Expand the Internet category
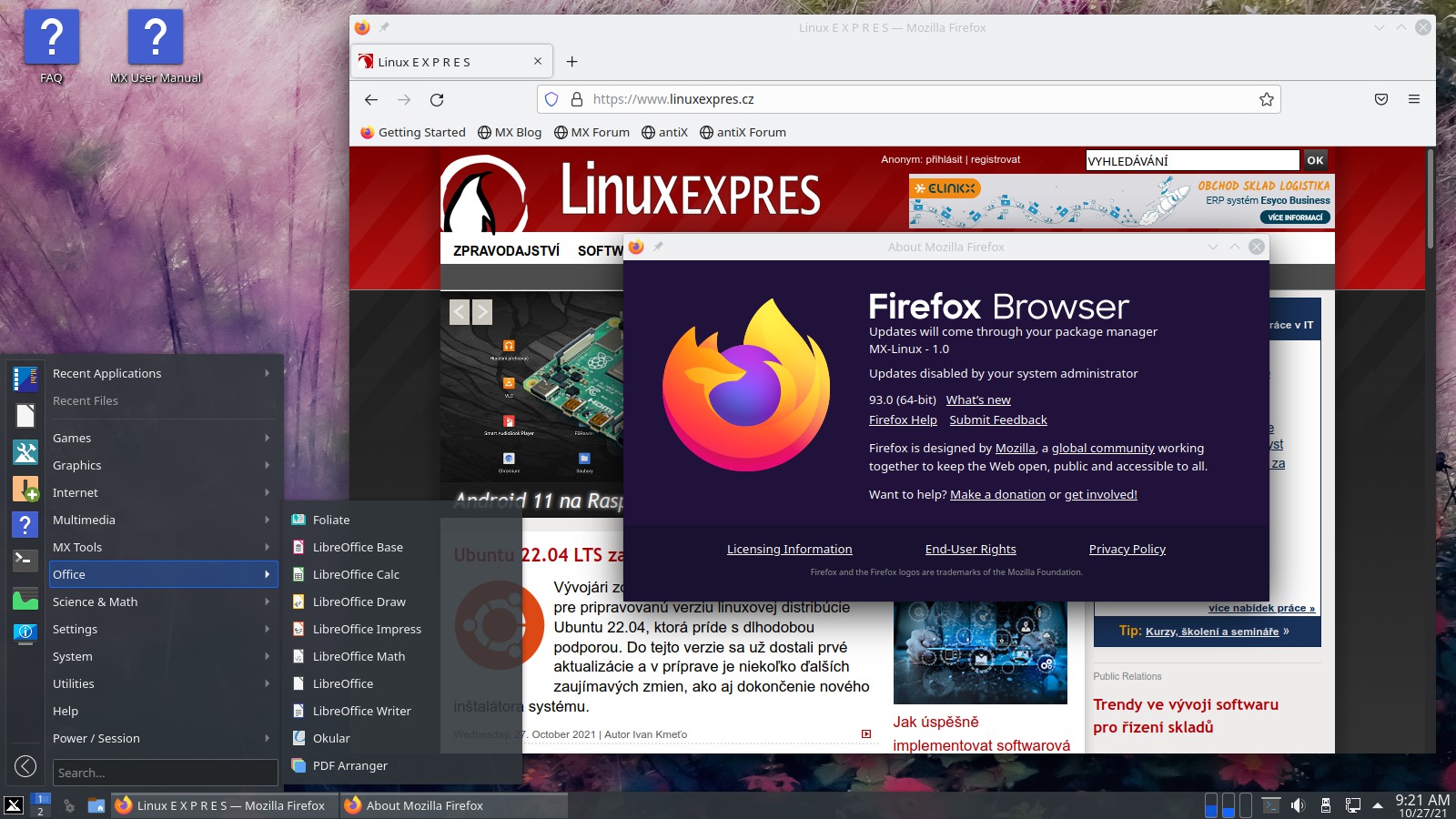This screenshot has width=1456, height=819. (x=163, y=492)
